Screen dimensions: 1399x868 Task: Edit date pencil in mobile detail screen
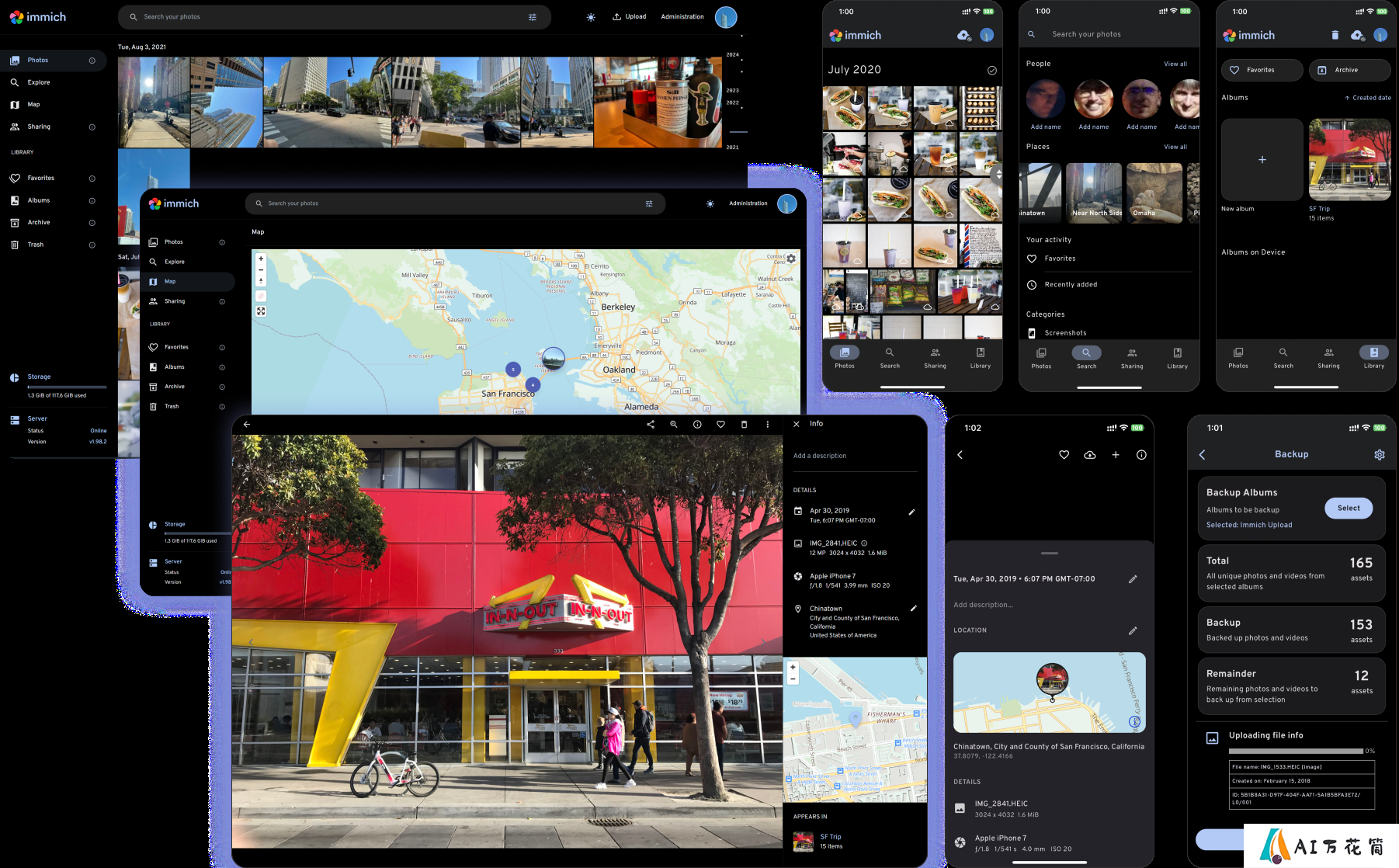click(1133, 579)
